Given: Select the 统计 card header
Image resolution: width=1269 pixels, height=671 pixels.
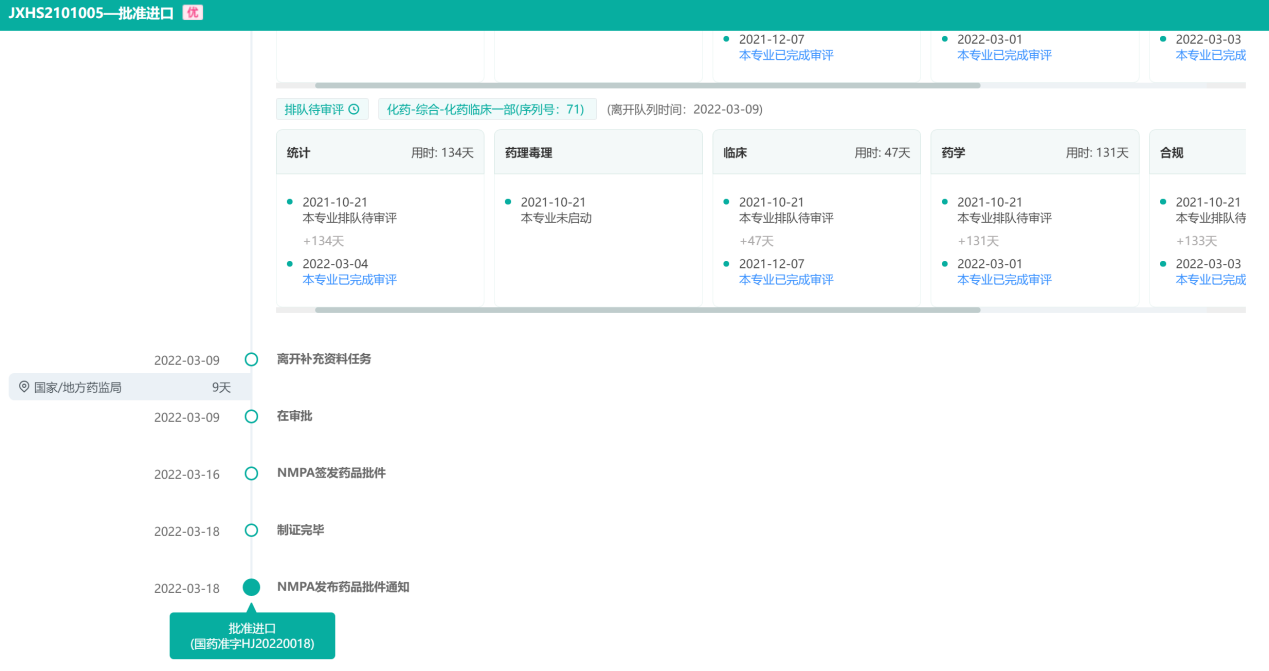Looking at the screenshot, I should [x=380, y=153].
